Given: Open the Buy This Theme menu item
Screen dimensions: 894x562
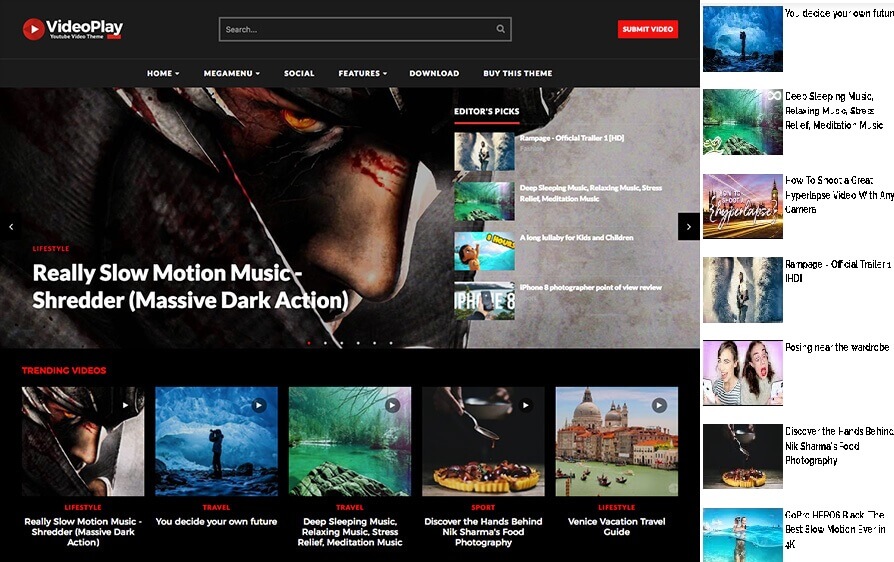Looking at the screenshot, I should 518,73.
